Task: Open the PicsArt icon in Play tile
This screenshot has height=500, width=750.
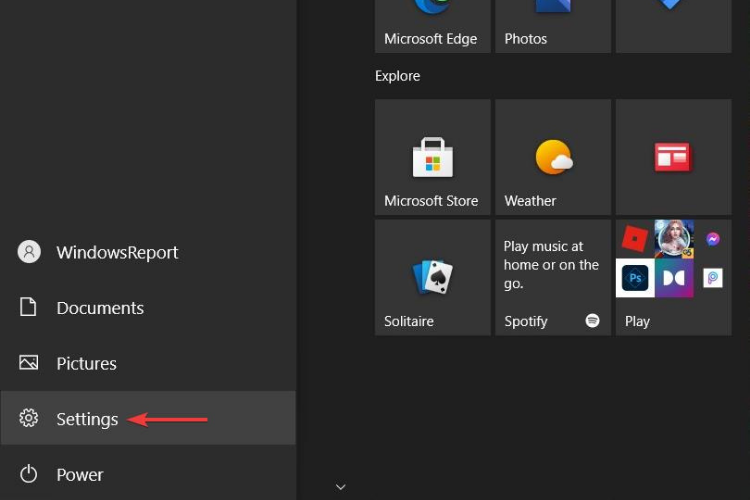Action: (x=713, y=278)
